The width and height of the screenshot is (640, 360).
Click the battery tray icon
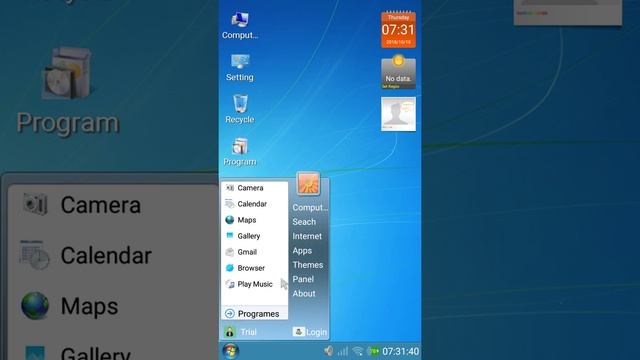point(373,351)
